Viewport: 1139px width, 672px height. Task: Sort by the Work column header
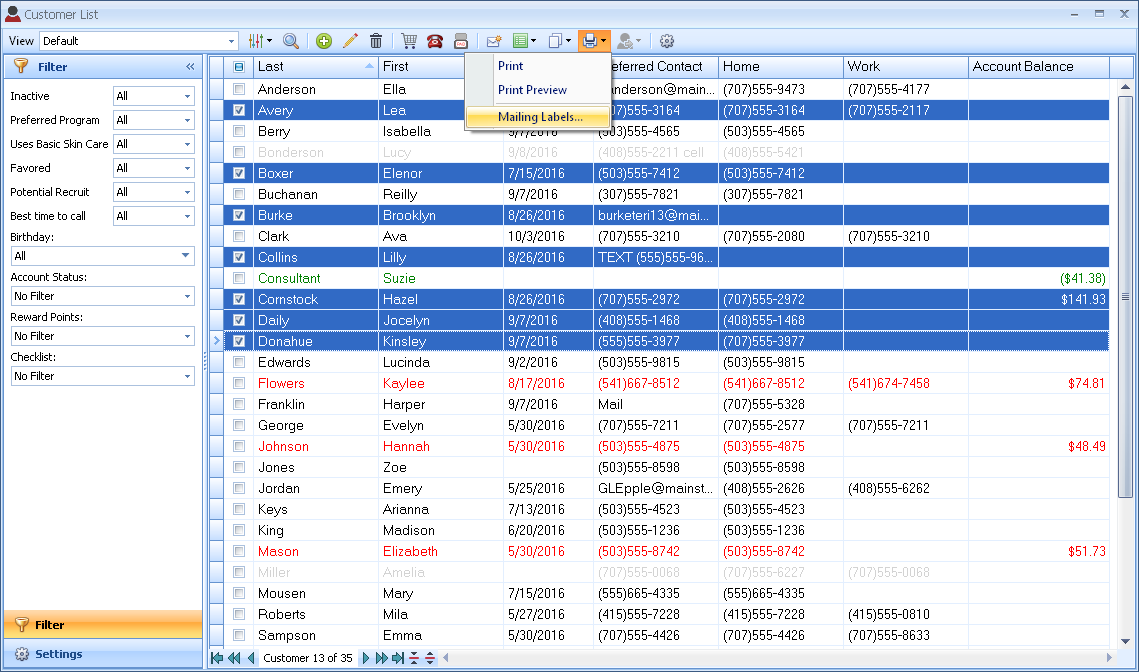point(905,67)
